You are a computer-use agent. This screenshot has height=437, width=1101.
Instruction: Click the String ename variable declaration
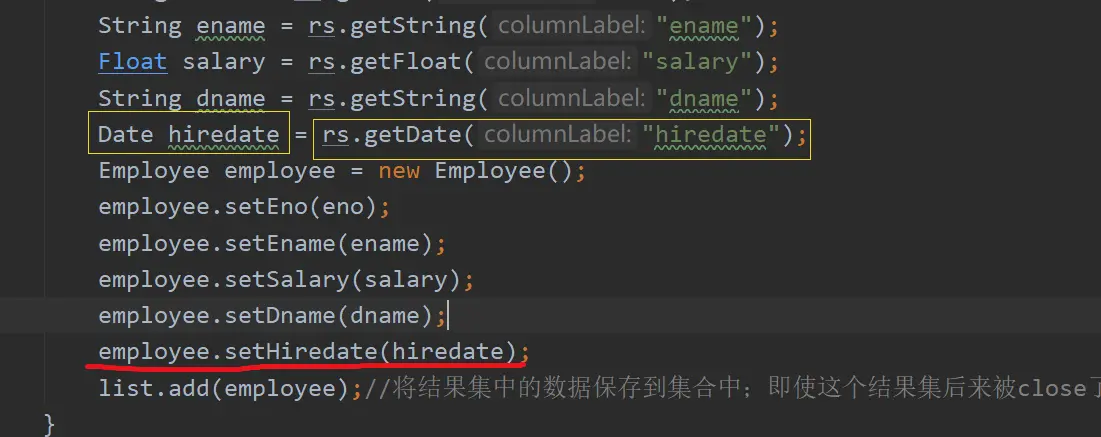point(182,26)
